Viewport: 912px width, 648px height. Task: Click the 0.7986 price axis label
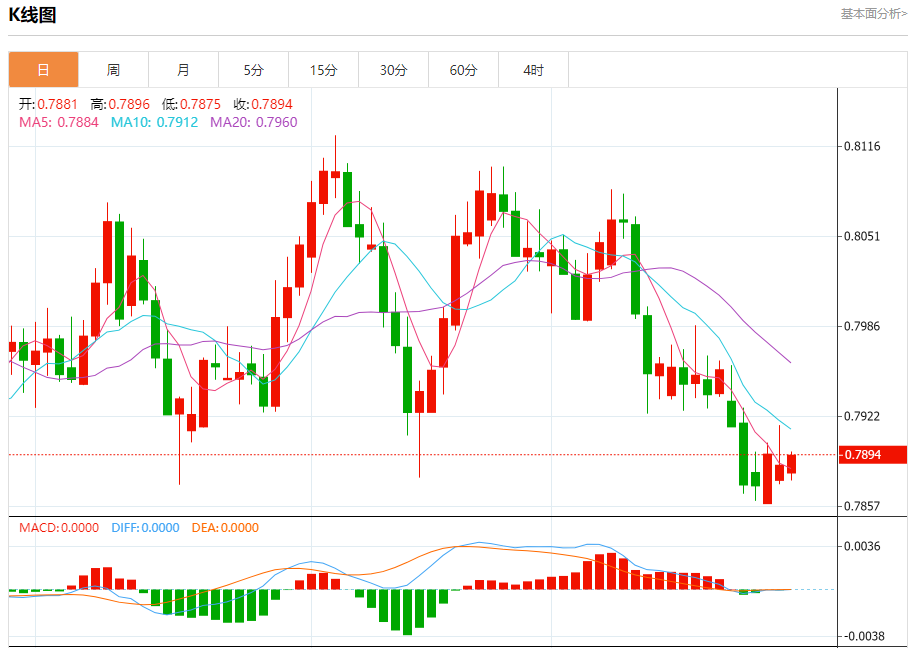[862, 326]
